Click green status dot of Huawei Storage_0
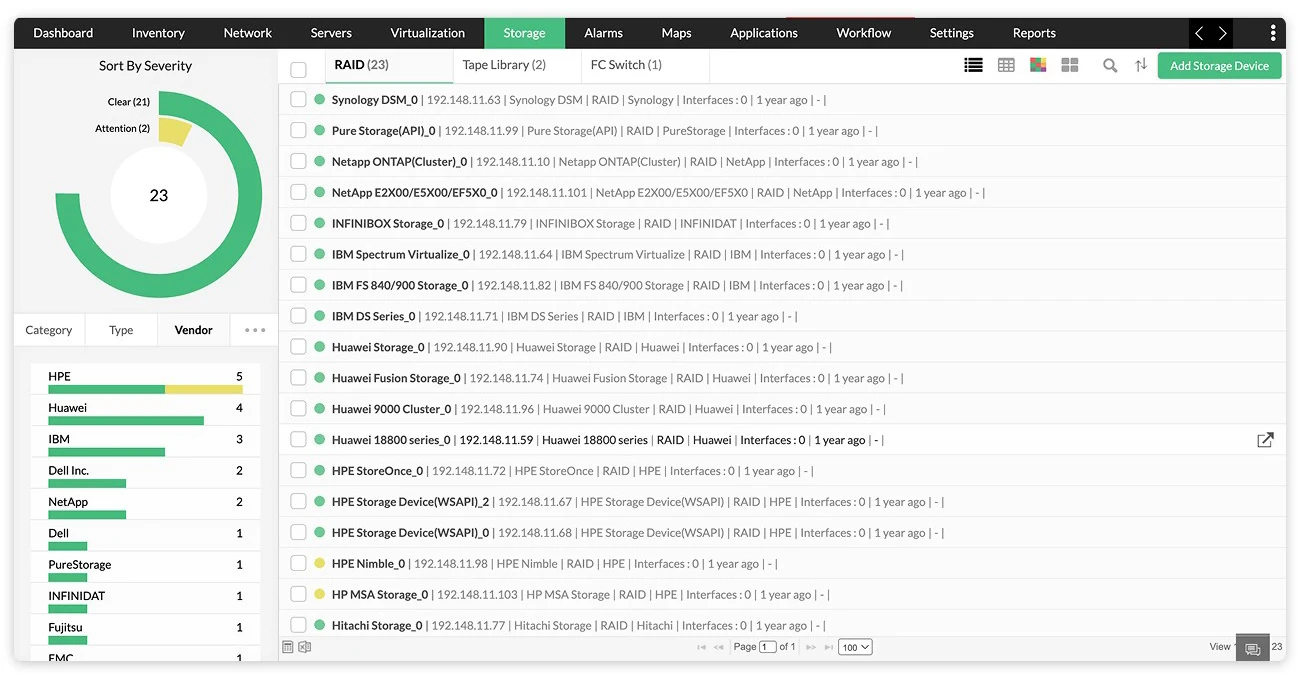The height and width of the screenshot is (687, 1300). click(320, 347)
